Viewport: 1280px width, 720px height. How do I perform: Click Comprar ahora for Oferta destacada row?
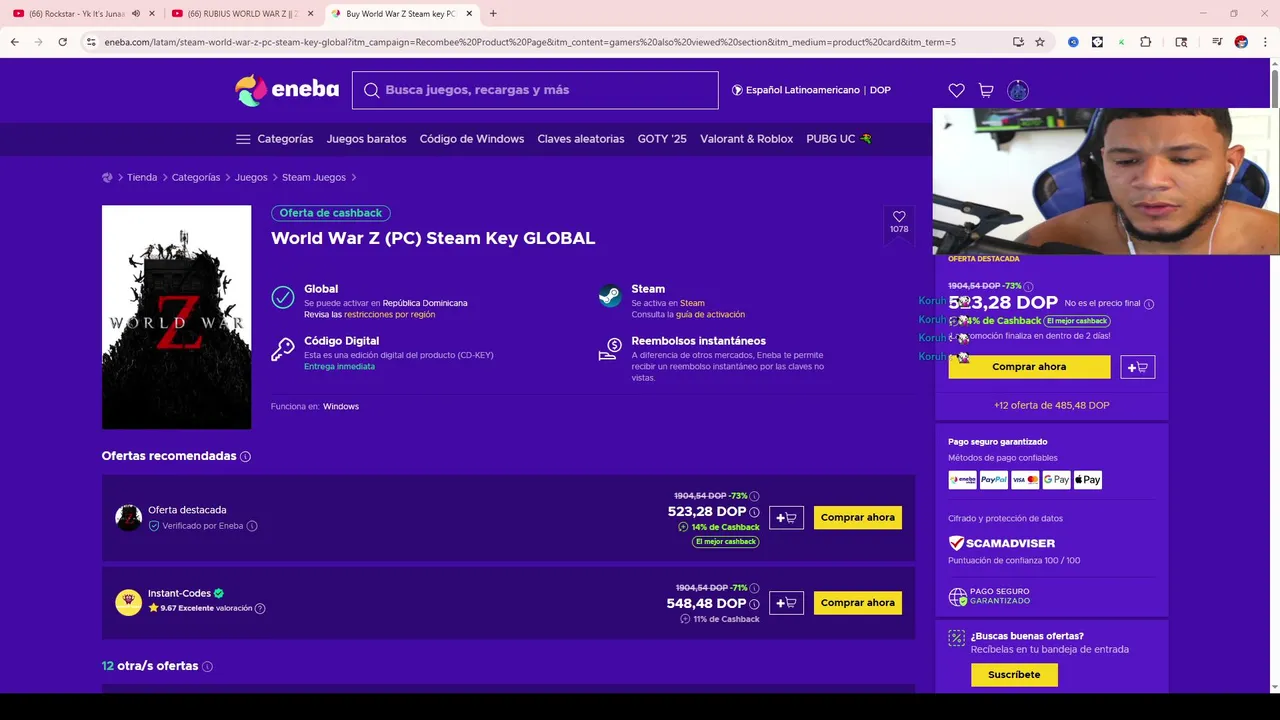point(858,518)
